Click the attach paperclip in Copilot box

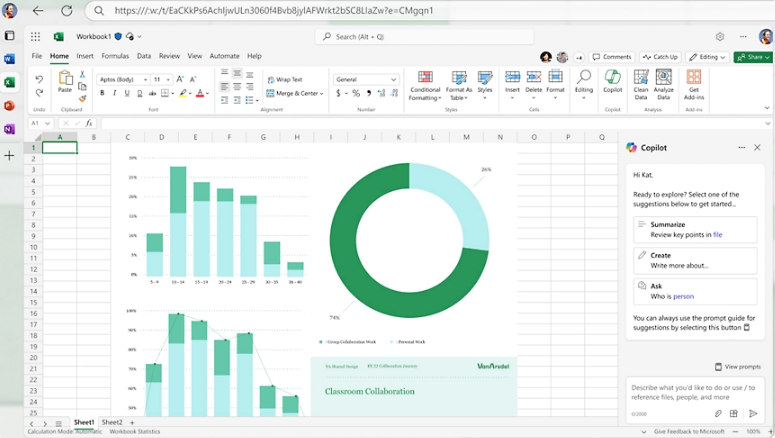click(x=718, y=413)
